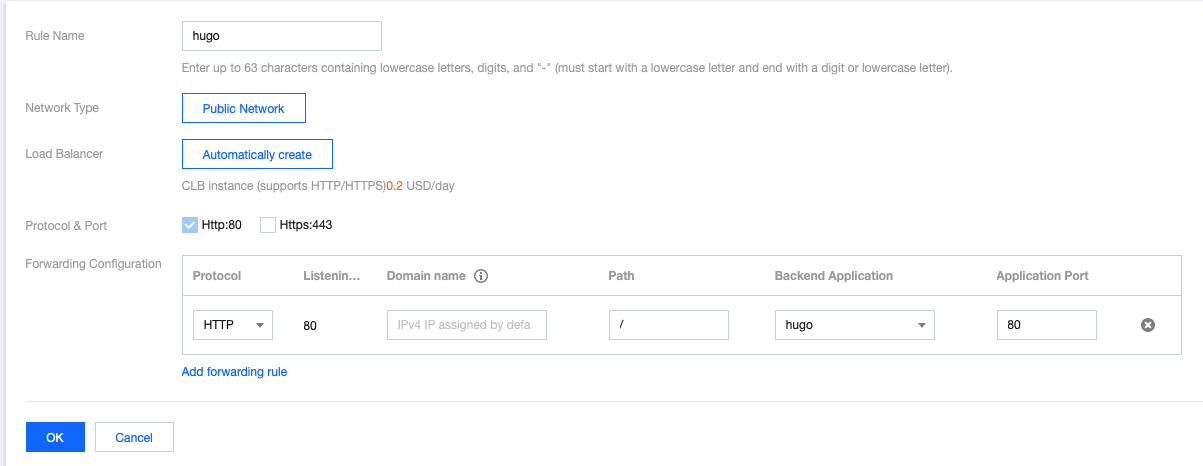Click the Domain name info icon
The height and width of the screenshot is (466, 1203).
pyautogui.click(x=480, y=276)
